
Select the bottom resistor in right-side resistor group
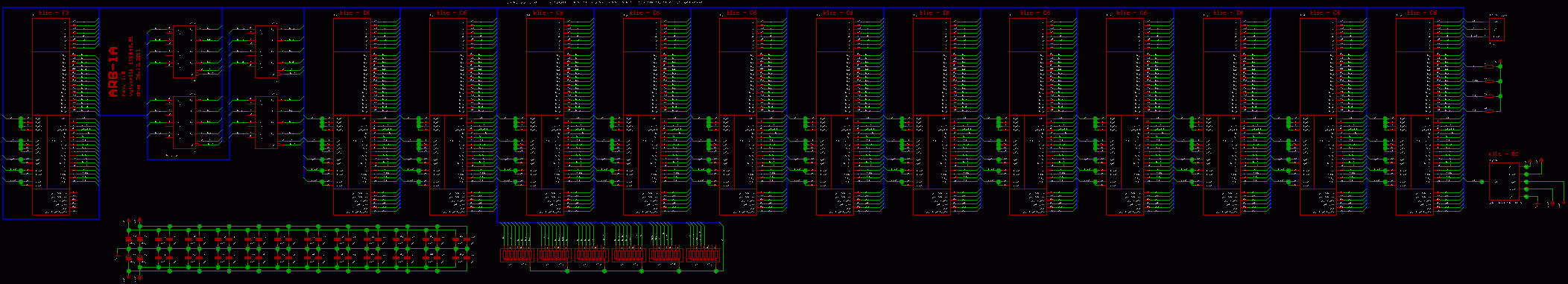[1490, 110]
